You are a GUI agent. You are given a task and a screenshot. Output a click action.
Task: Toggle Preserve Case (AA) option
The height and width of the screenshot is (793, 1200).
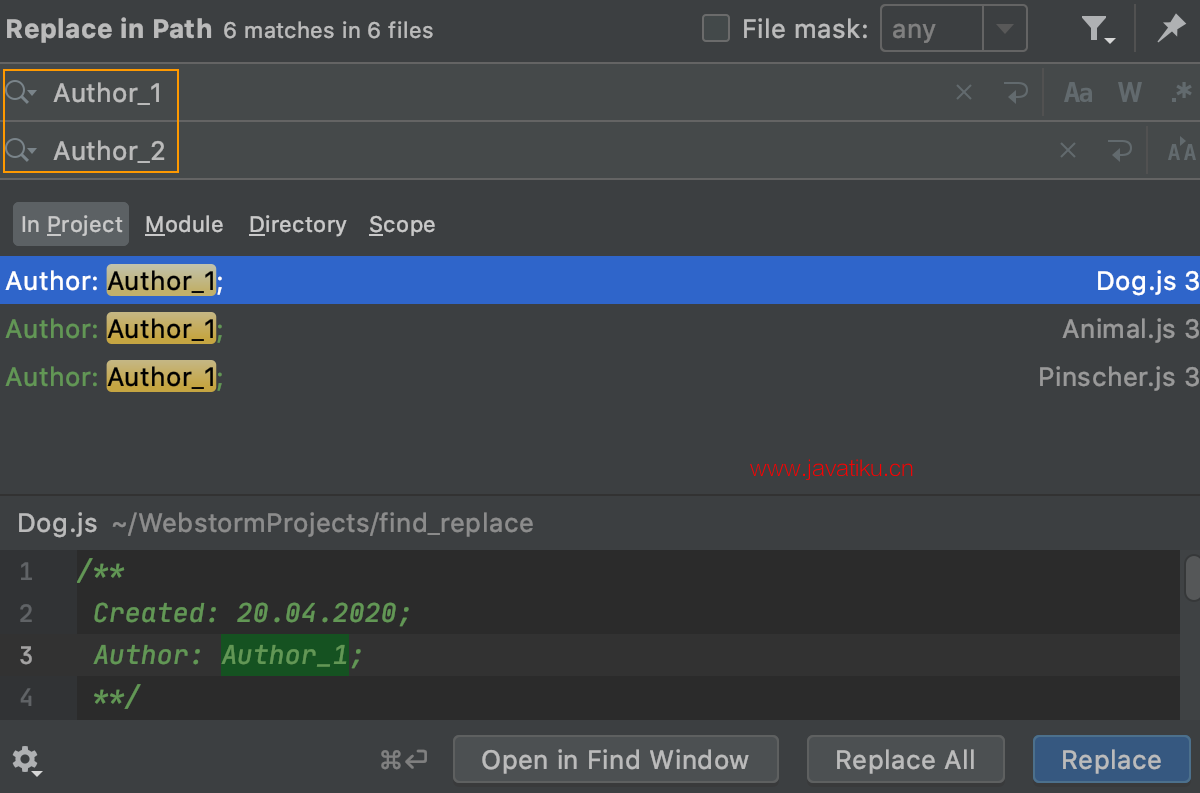[x=1182, y=151]
